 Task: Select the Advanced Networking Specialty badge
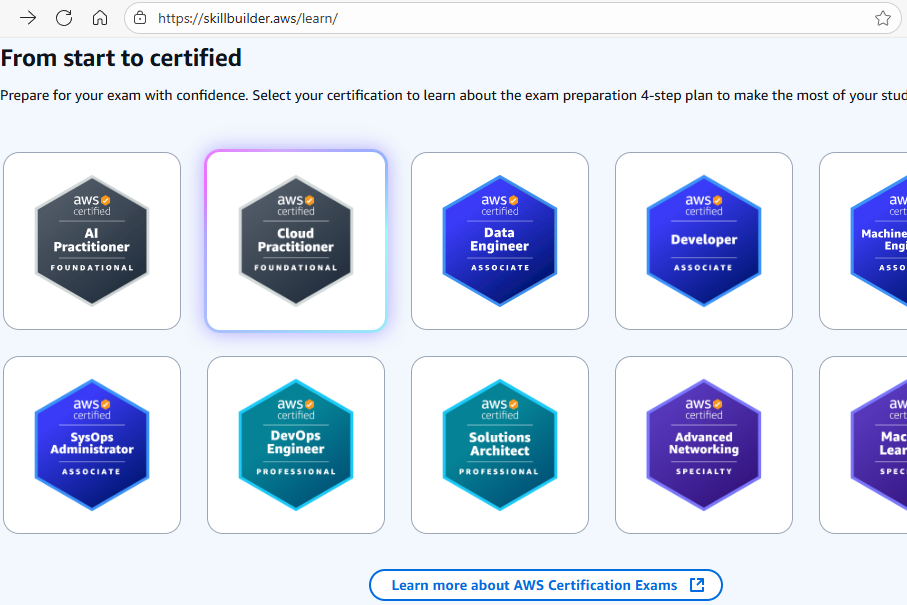[x=704, y=445]
